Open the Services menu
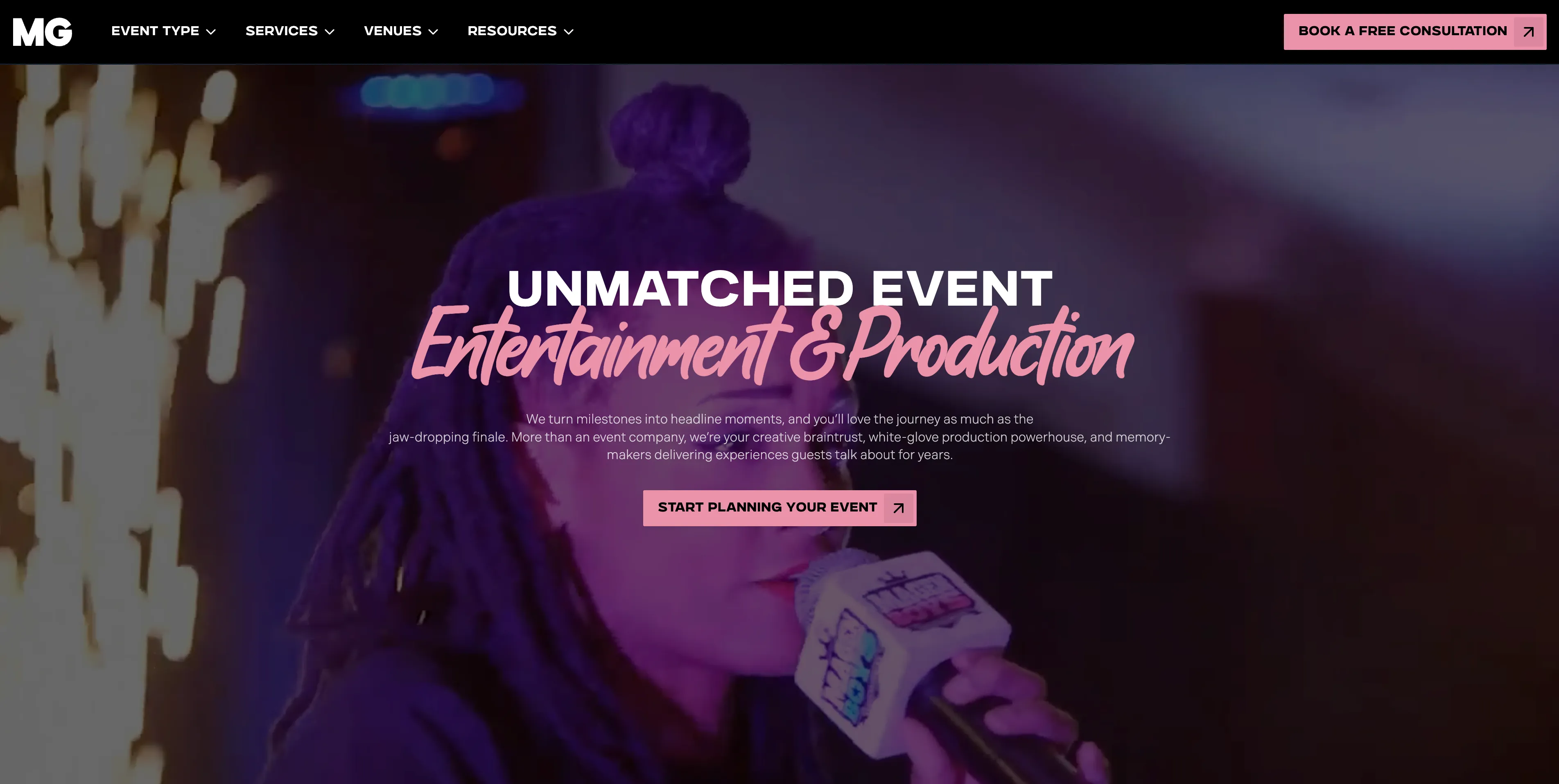The height and width of the screenshot is (784, 1559). pos(290,31)
